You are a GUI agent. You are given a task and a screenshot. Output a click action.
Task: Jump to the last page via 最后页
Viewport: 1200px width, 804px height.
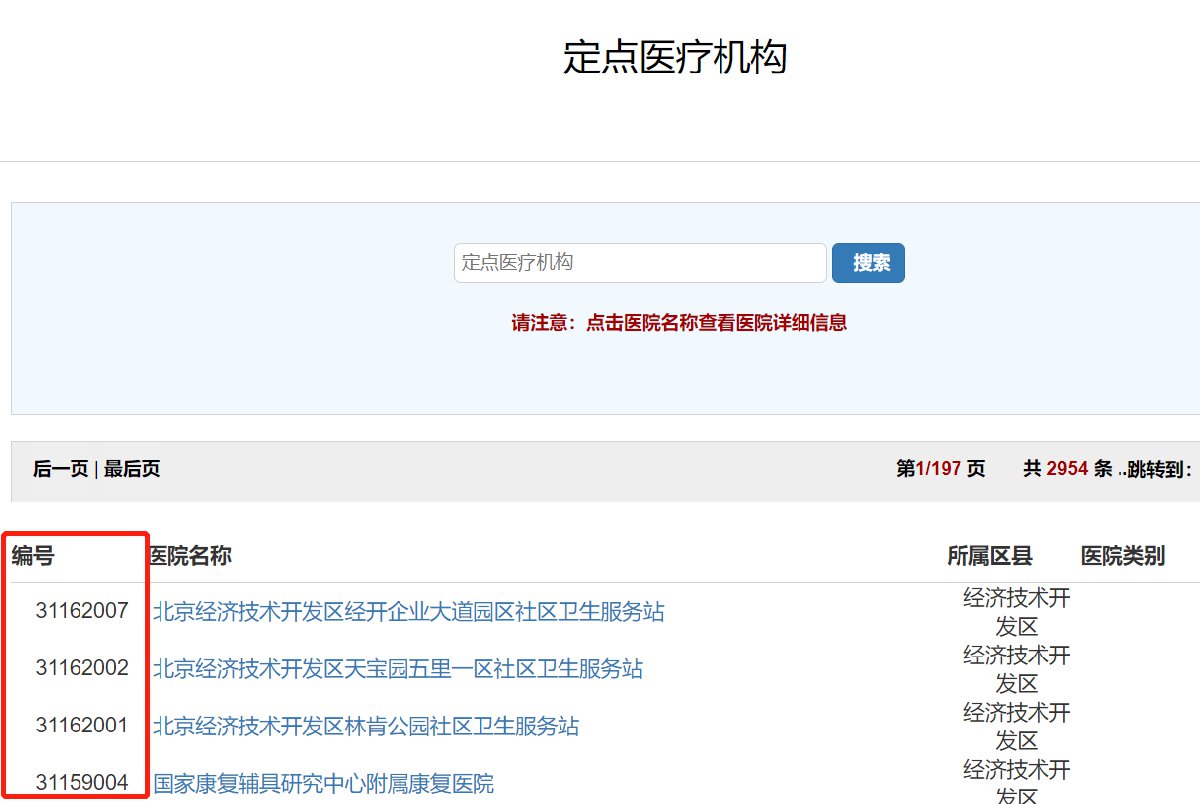click(132, 469)
